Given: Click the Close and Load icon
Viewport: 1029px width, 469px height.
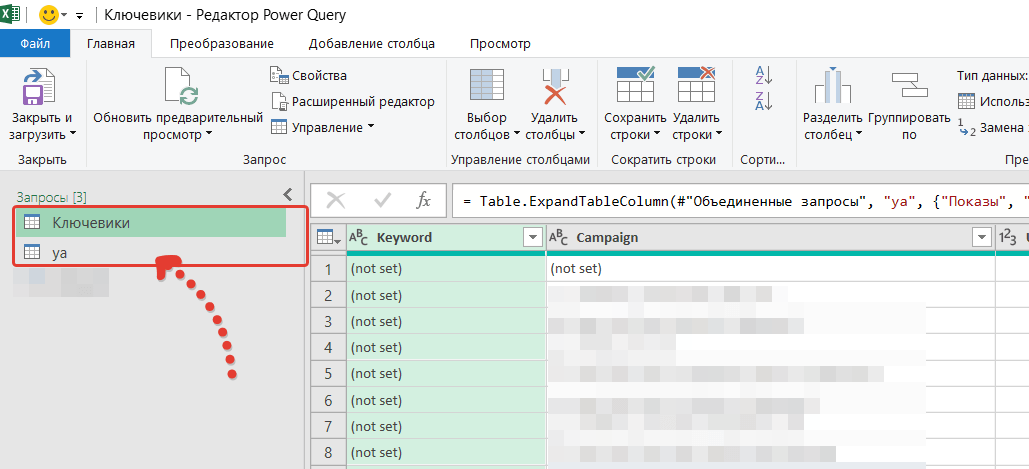Looking at the screenshot, I should [40, 87].
